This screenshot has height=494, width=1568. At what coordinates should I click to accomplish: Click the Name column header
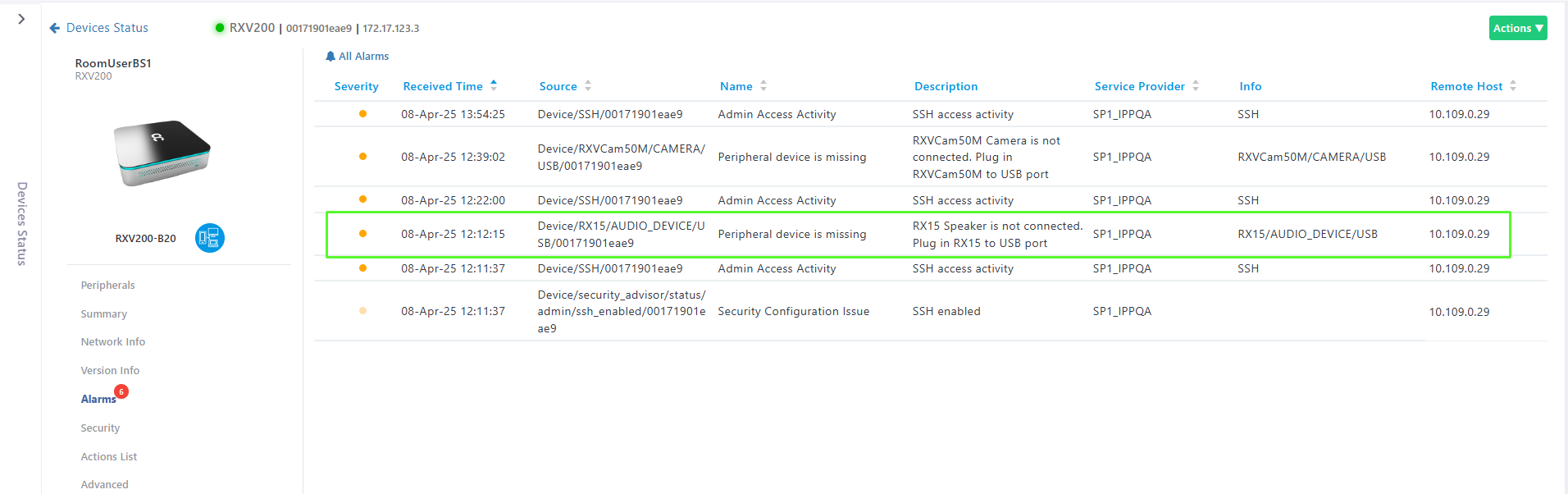click(x=736, y=86)
